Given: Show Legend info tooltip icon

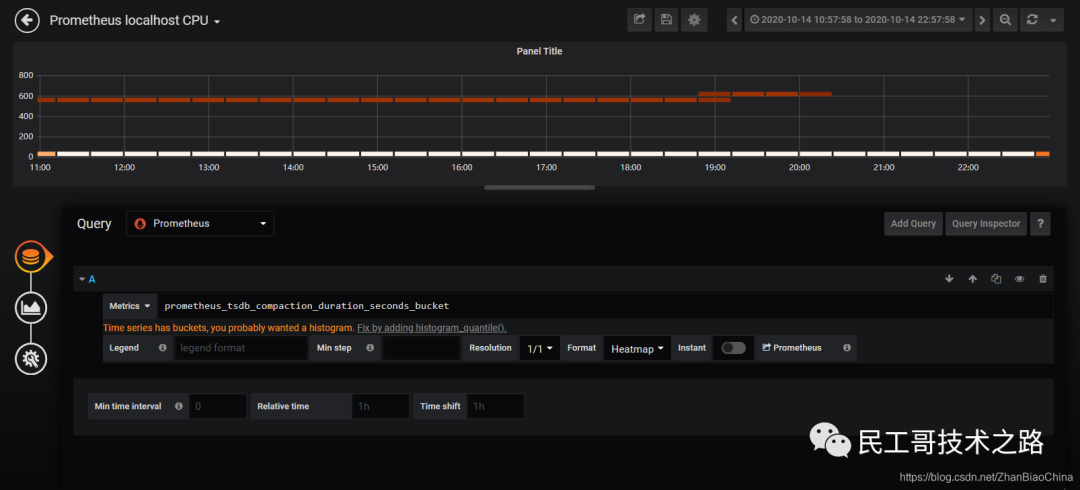Looking at the screenshot, I should [x=163, y=348].
